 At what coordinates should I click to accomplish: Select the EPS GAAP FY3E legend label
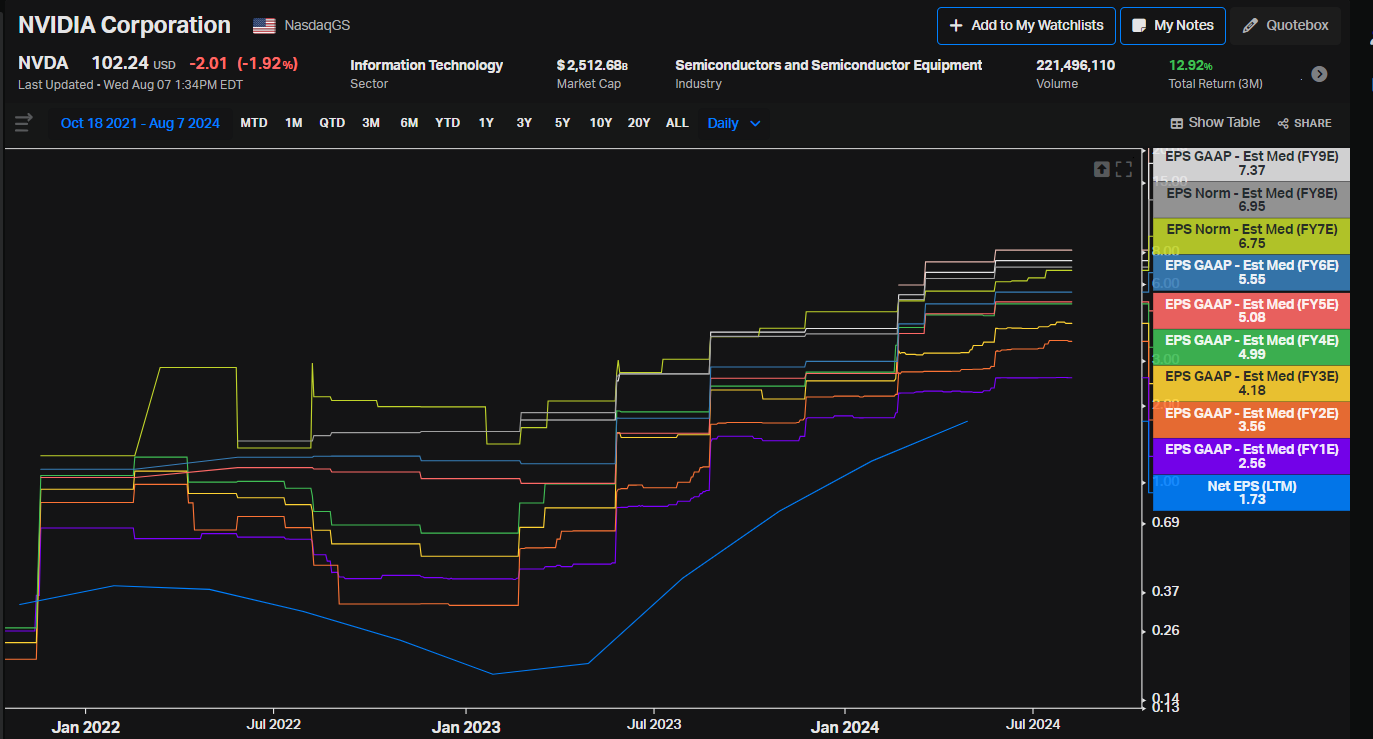pos(1251,383)
